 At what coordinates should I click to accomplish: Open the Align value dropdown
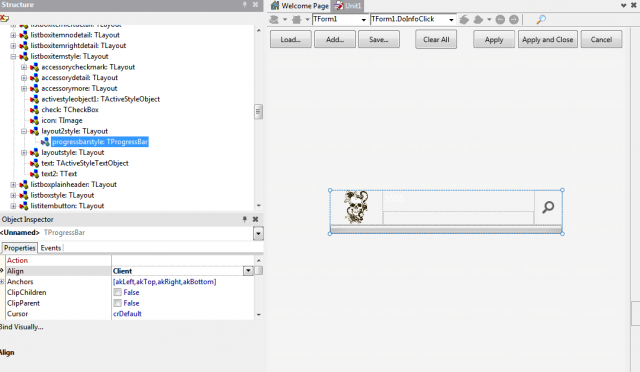[x=248, y=271]
